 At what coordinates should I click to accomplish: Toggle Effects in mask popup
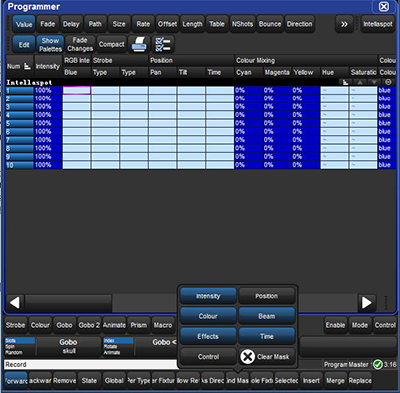click(208, 337)
